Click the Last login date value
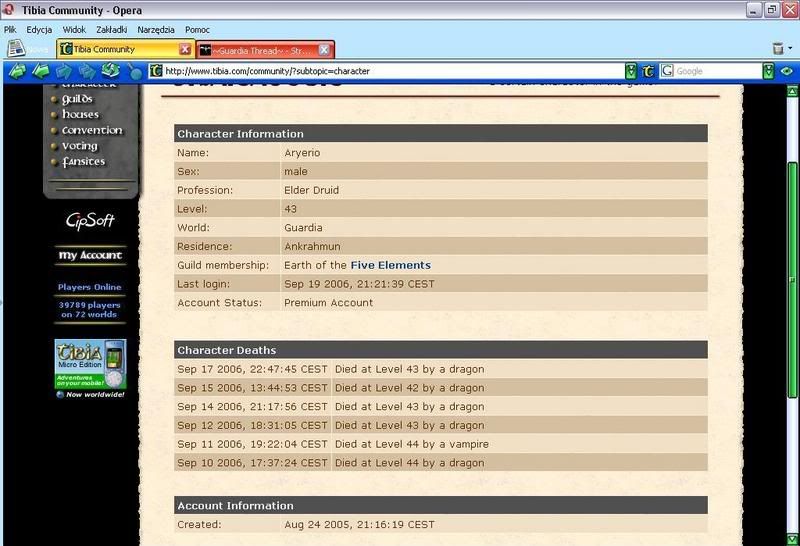The width and height of the screenshot is (800, 546). tap(359, 284)
